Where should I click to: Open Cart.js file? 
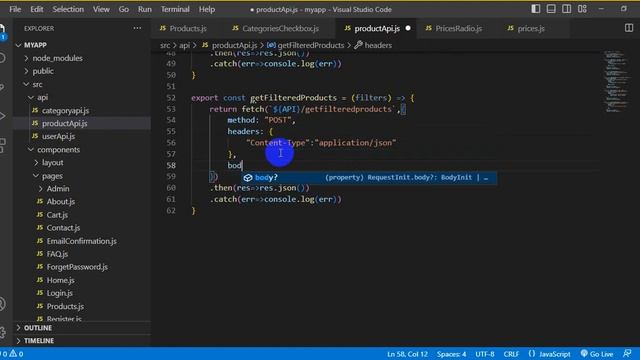coord(57,215)
